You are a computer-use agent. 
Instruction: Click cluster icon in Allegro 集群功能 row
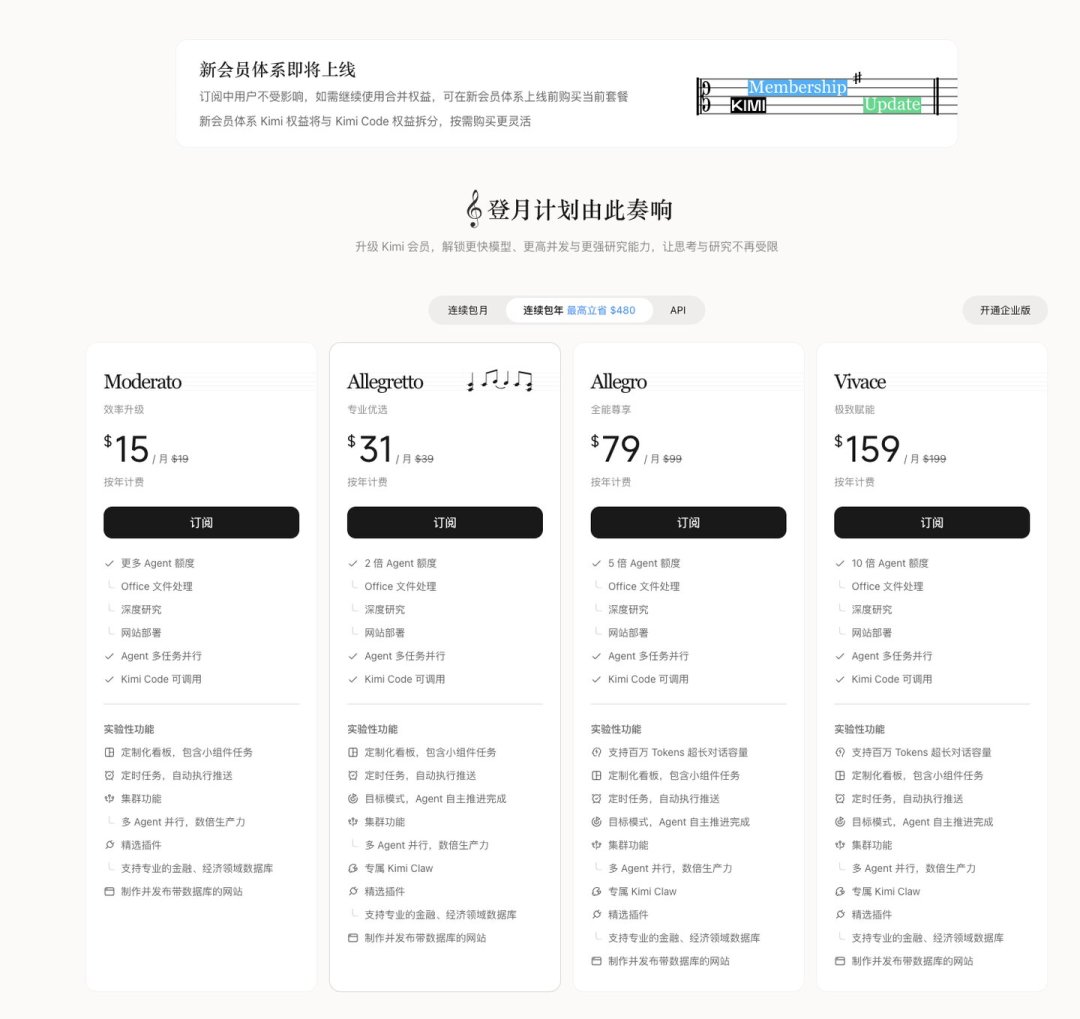(596, 845)
